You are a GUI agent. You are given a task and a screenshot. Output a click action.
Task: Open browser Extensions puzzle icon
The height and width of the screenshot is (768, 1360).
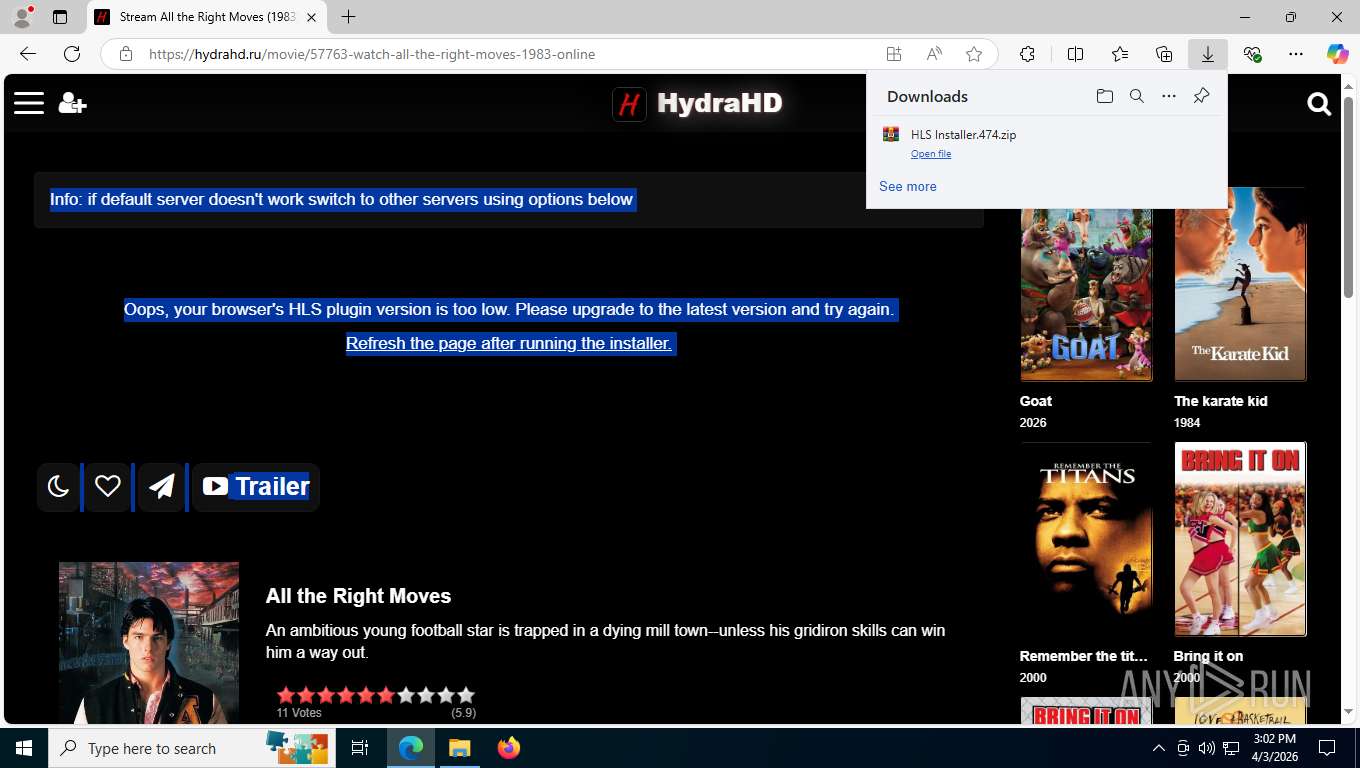point(1027,54)
